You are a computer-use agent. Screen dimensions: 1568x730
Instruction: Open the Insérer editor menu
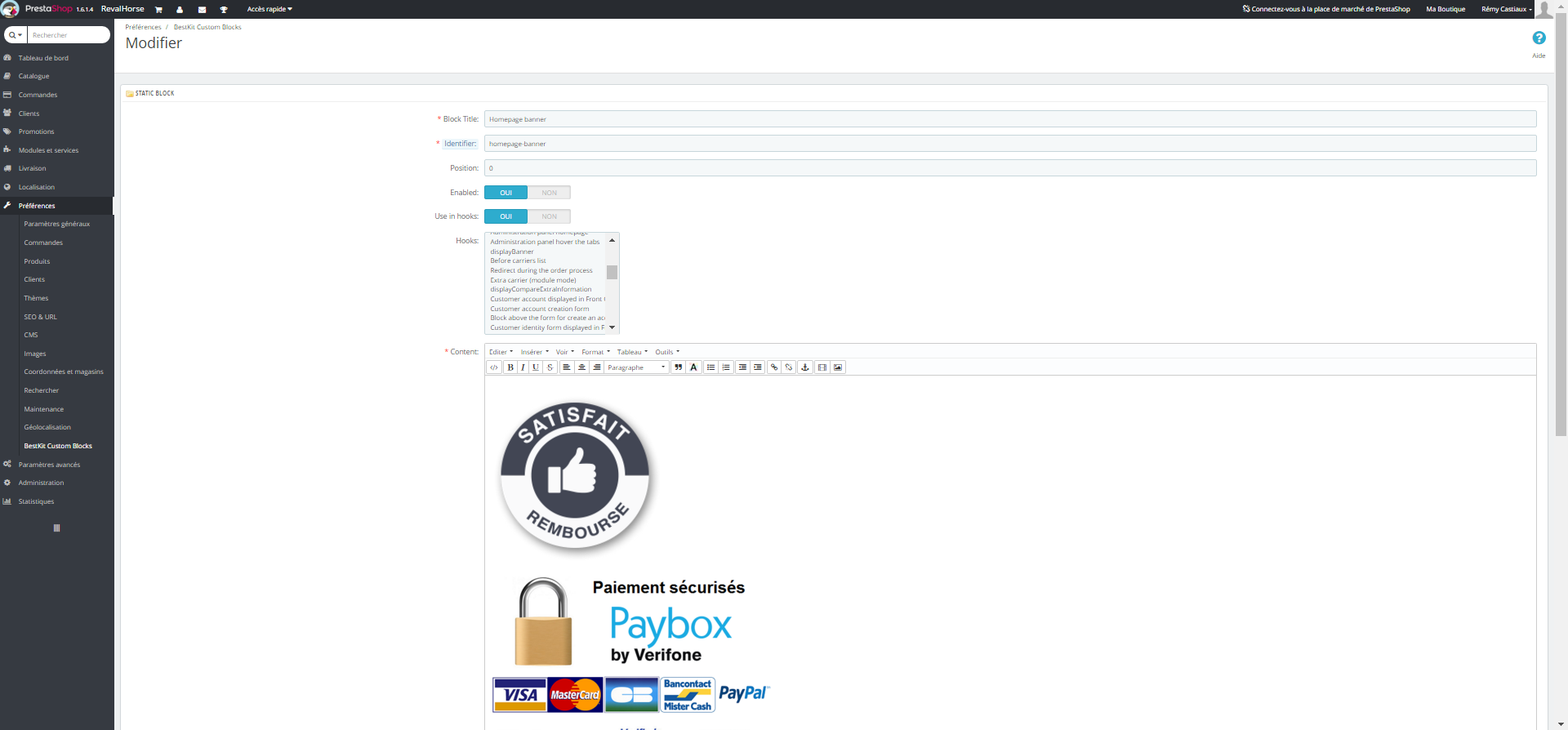pyautogui.click(x=535, y=352)
